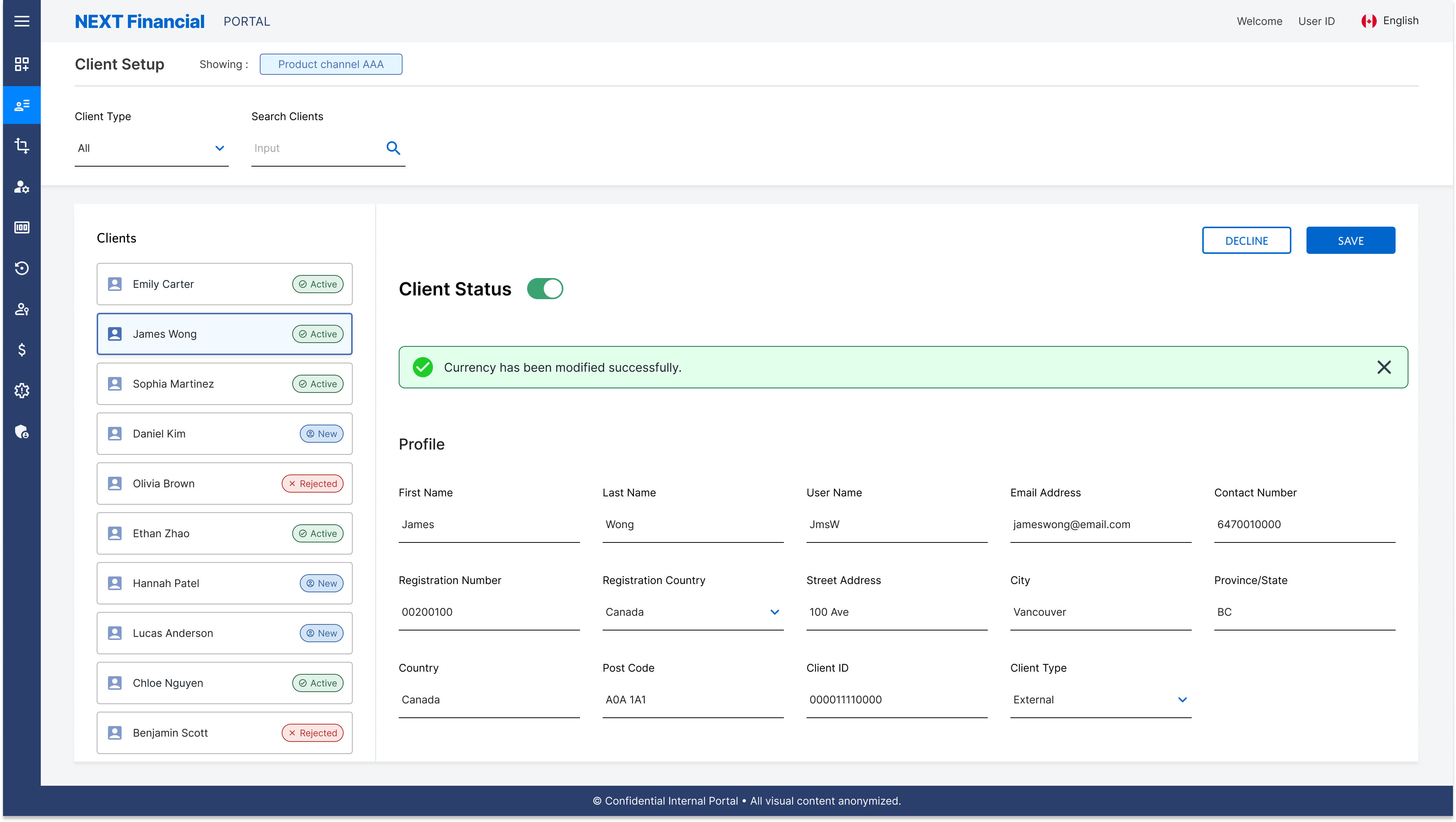Screen dimensions: 1456x822
Task: Open the dashboard widgets icon in sidebar
Action: pos(22,64)
